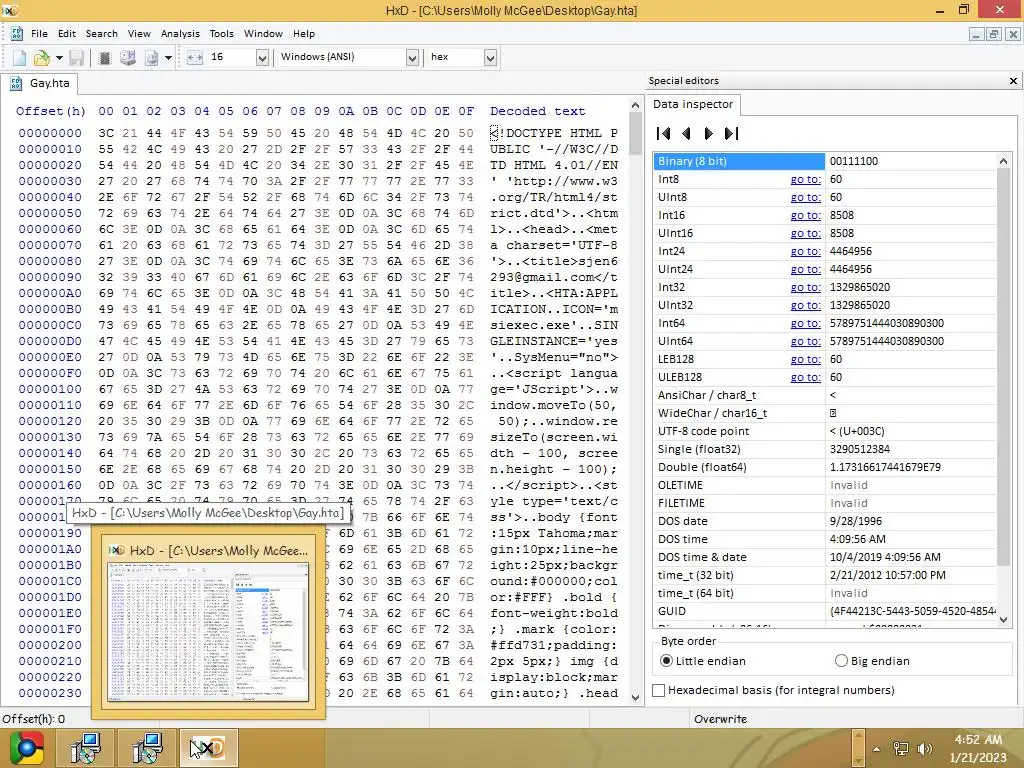Click the DOS date value 9/28/1996

[856, 521]
